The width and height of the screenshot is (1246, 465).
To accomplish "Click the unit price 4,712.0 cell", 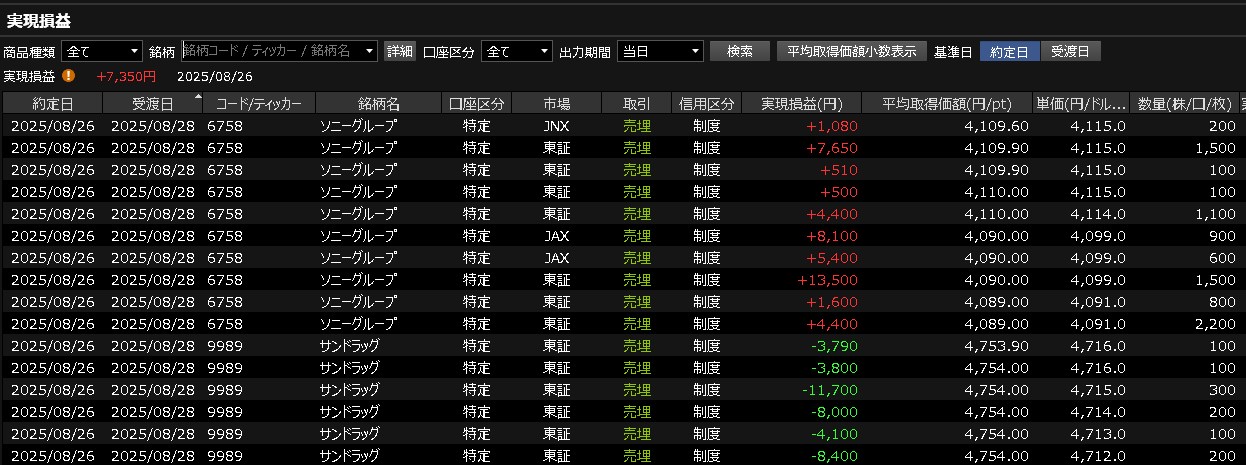I will (1098, 455).
